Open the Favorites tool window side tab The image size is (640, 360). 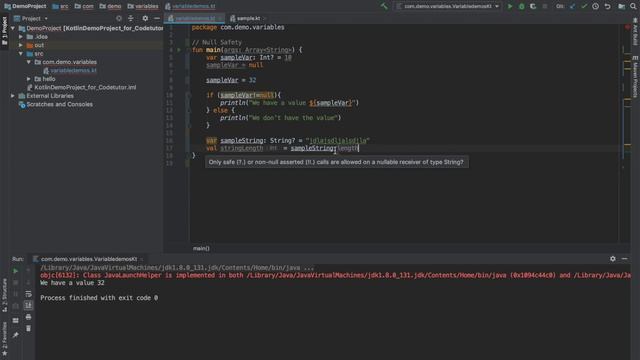[4, 339]
